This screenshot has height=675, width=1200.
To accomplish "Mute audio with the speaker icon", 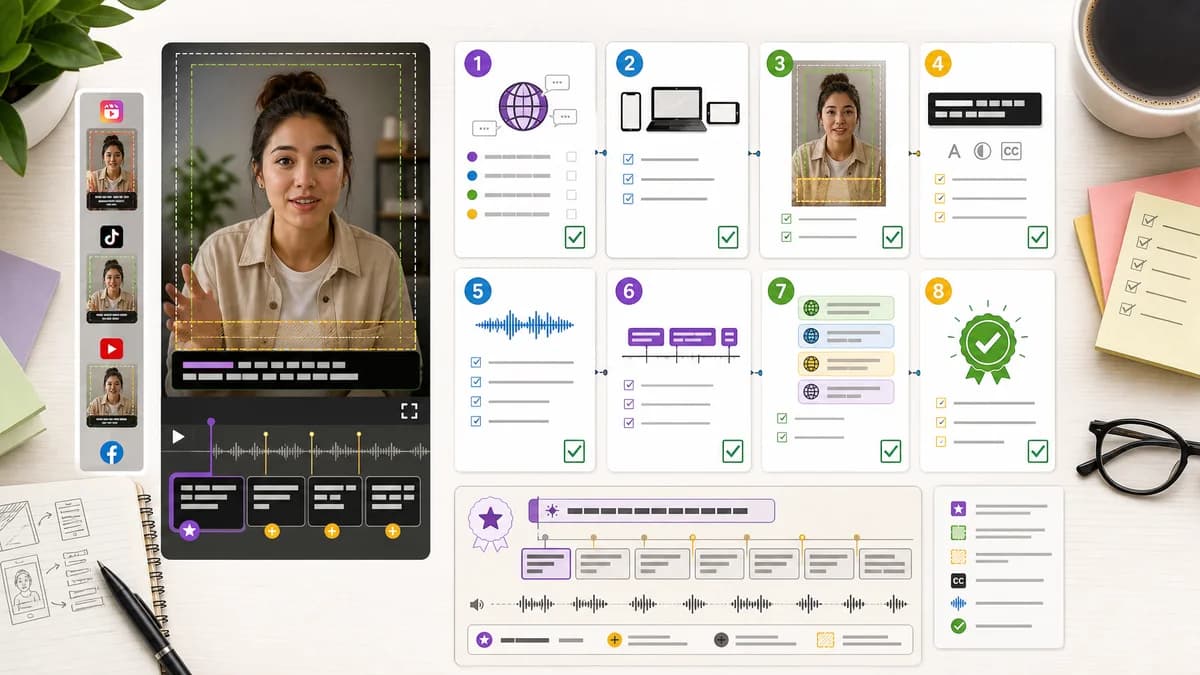I will click(x=477, y=604).
